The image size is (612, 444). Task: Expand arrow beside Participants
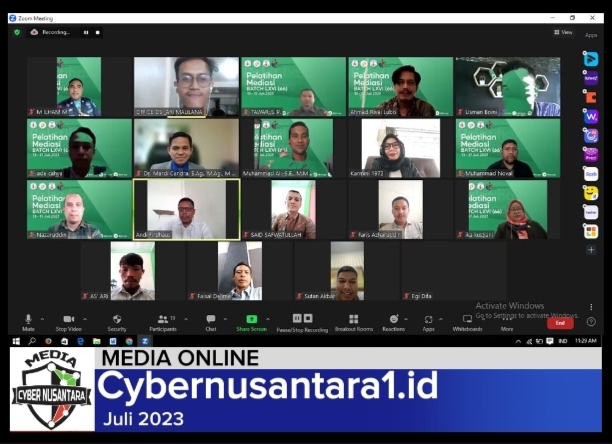click(x=186, y=319)
